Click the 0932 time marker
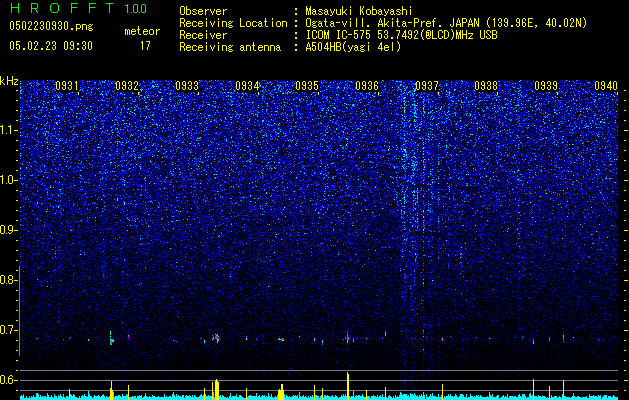 coord(127,86)
